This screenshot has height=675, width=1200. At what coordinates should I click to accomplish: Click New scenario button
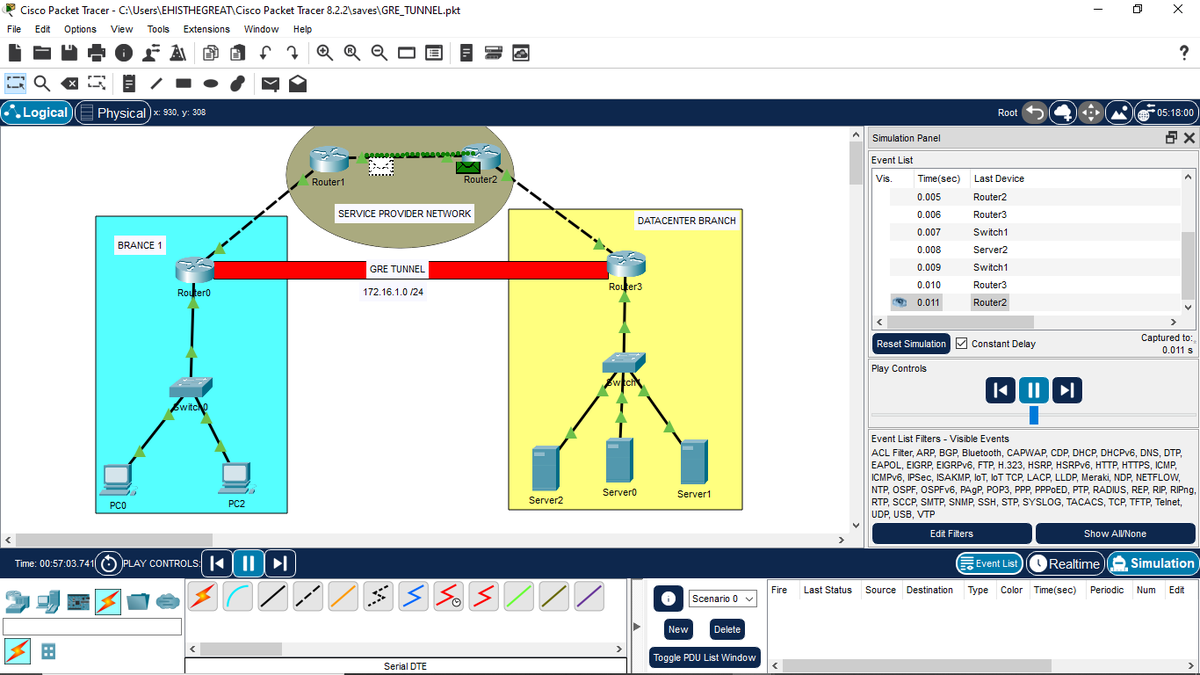click(x=678, y=629)
